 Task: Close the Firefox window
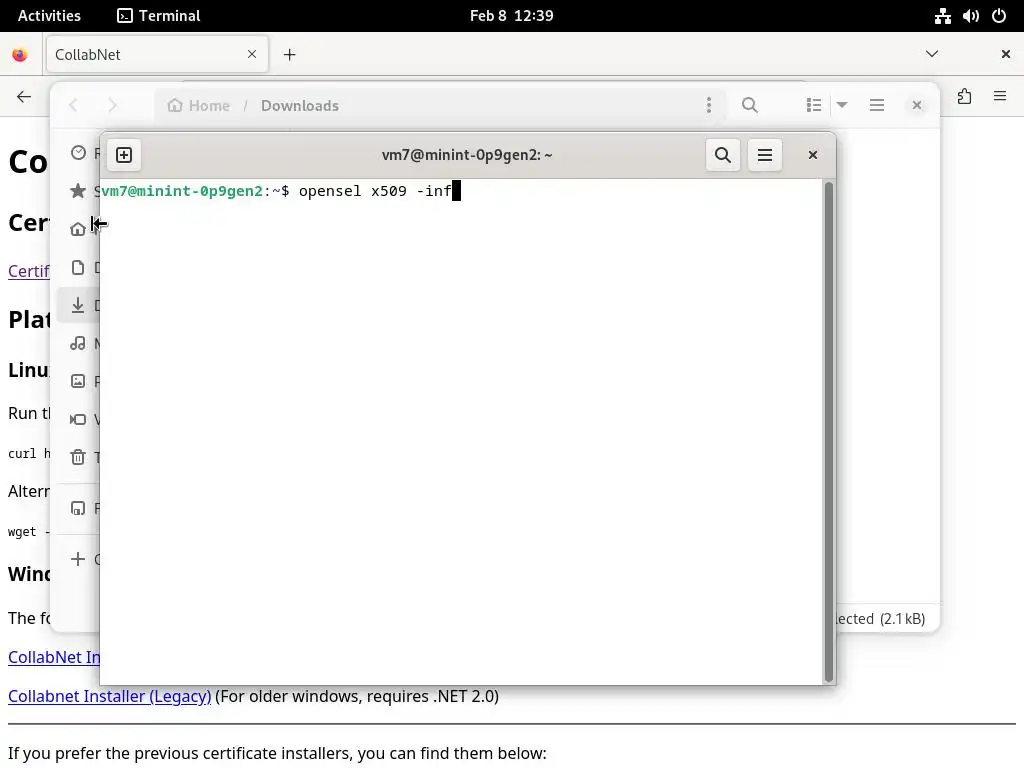point(1006,54)
